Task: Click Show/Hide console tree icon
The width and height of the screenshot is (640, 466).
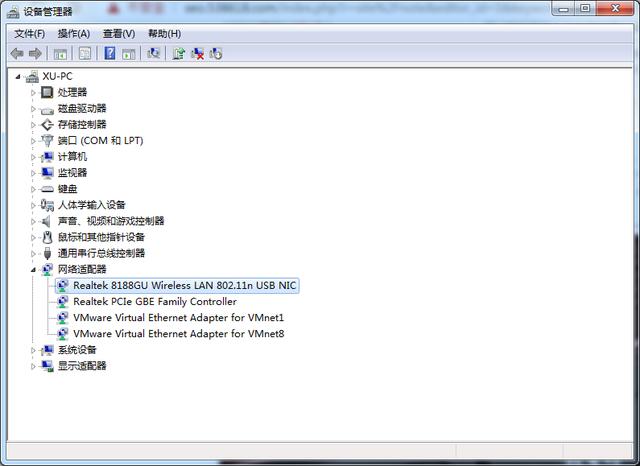Action: point(61,53)
